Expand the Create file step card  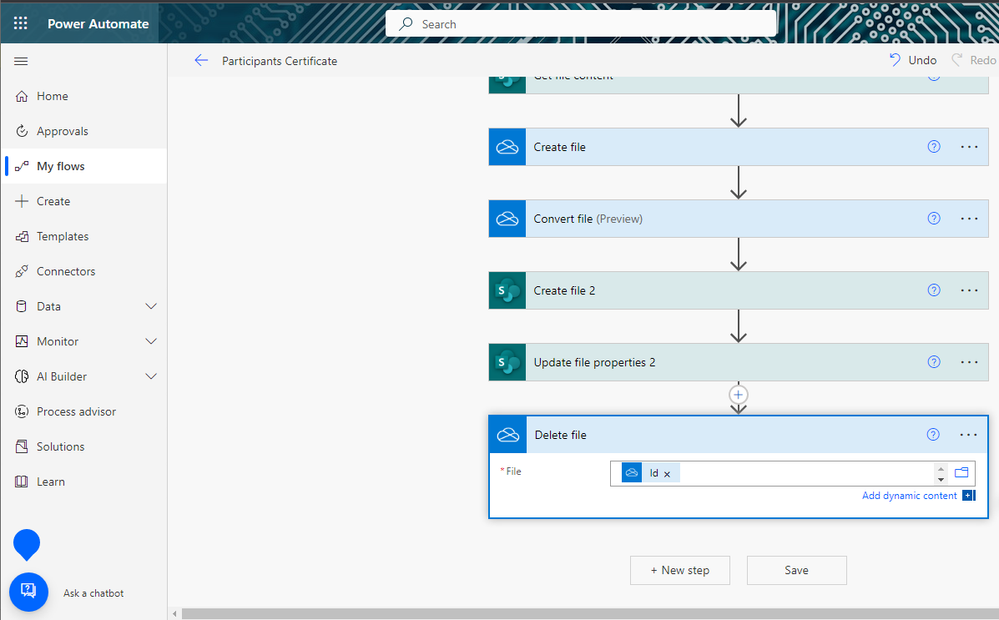738,147
